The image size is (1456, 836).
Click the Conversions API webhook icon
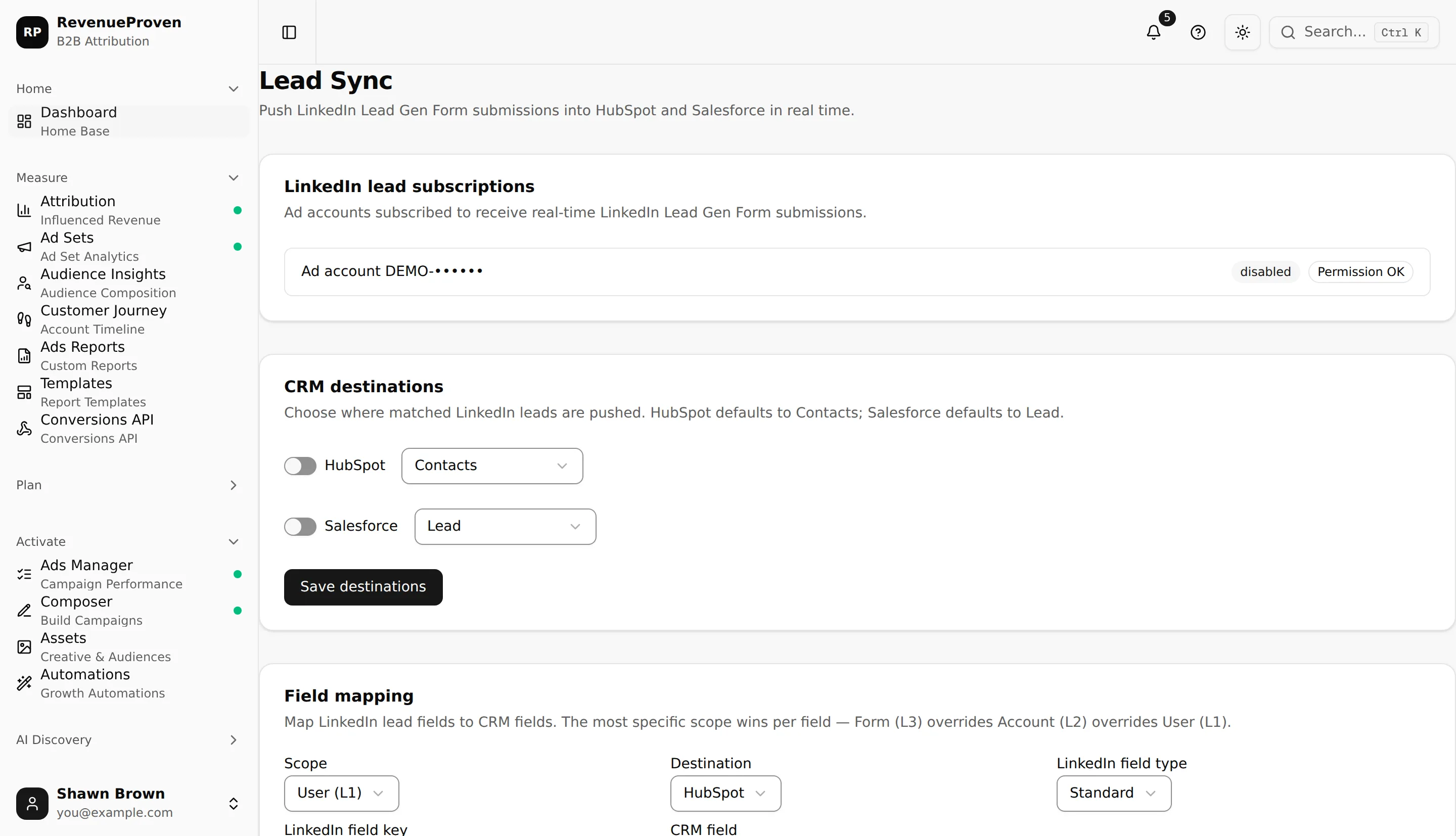24,428
